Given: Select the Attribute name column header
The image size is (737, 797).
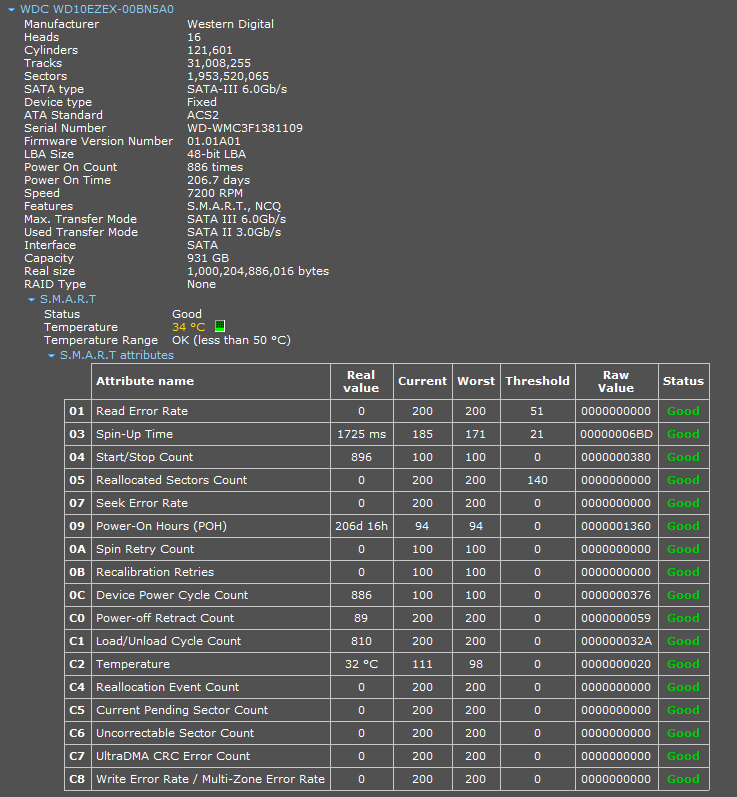Looking at the screenshot, I should coord(211,381).
